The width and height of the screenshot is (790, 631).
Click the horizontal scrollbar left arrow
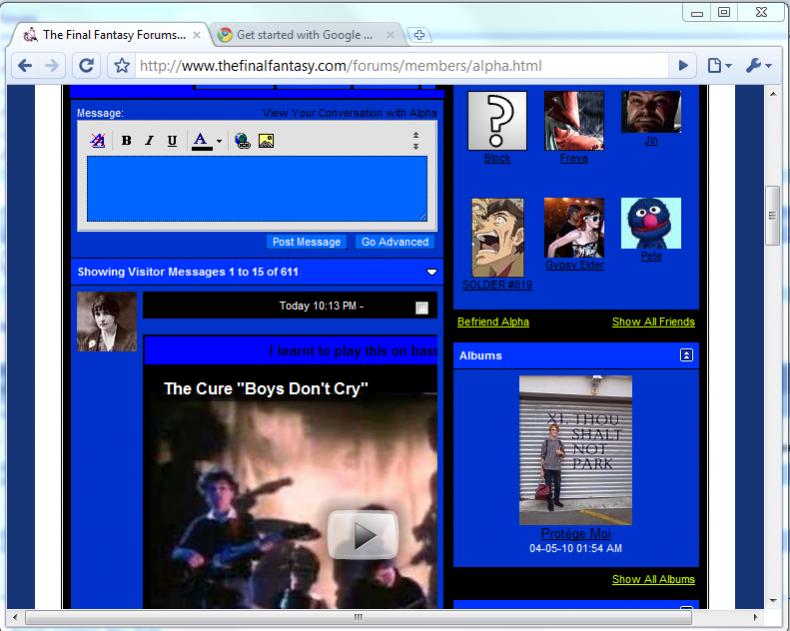(x=15, y=617)
